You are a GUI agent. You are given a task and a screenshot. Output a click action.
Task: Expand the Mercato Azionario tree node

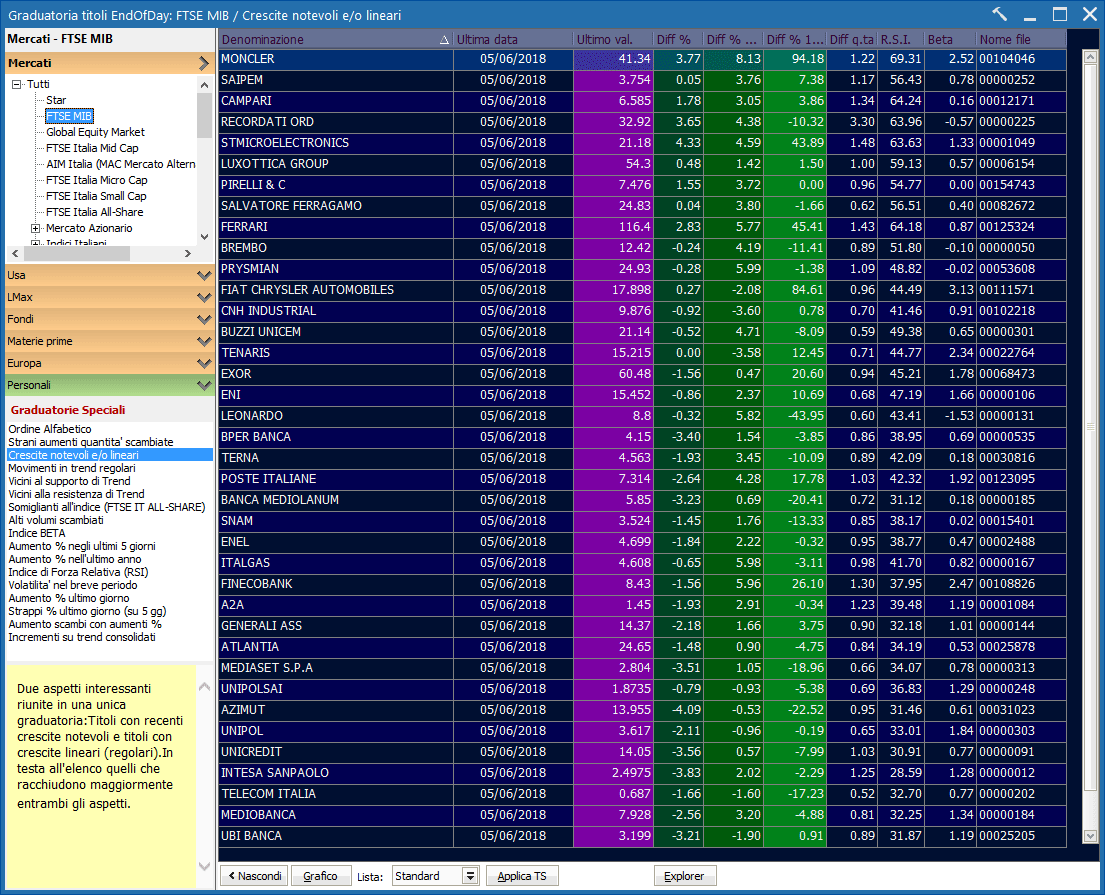(35, 228)
